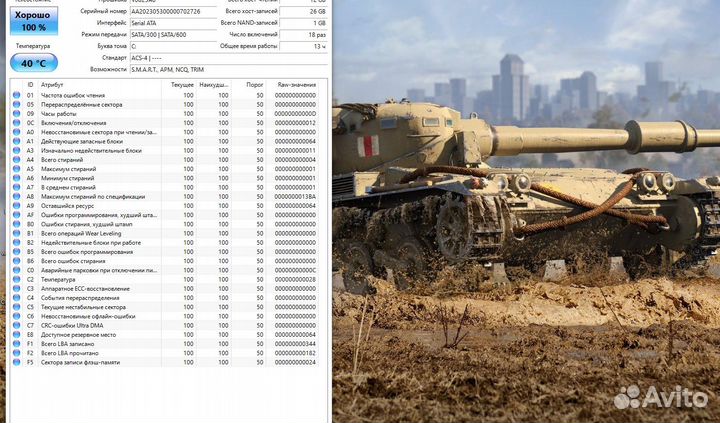The width and height of the screenshot is (720, 423).
Task: Click status dot for События перераспределения
Action: [17, 298]
